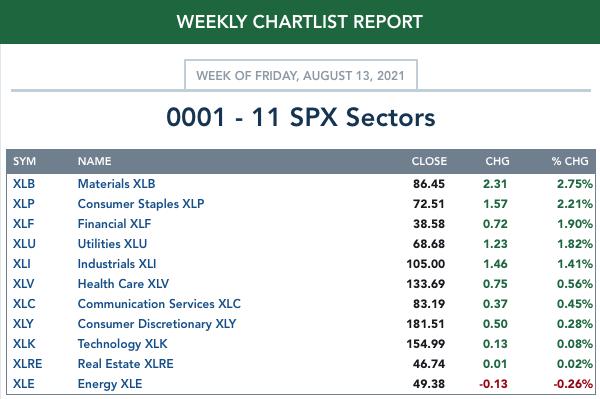Open the XLB symbol link
600x399 pixels.
point(24,184)
